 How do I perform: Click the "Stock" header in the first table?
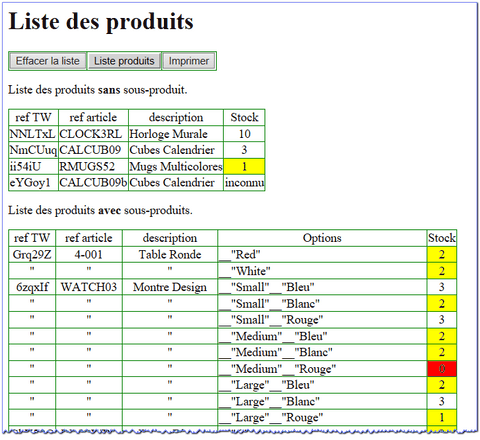[244, 117]
